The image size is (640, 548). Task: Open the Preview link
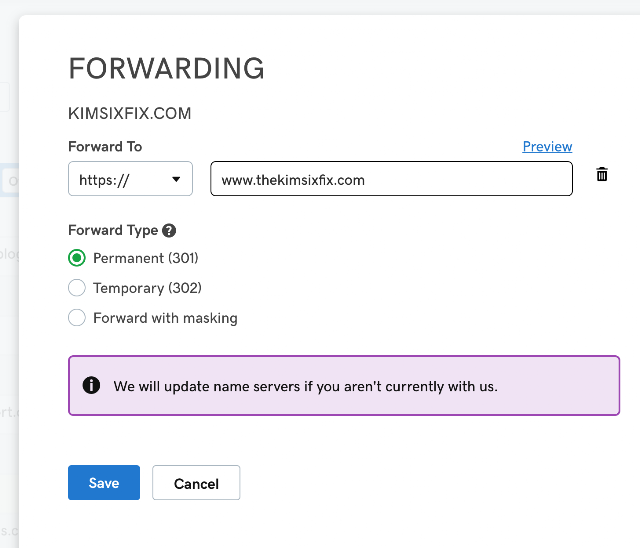coord(547,146)
